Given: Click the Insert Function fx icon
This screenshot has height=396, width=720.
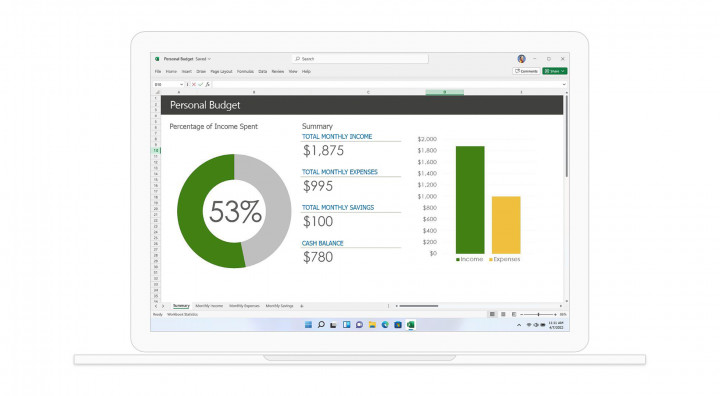Looking at the screenshot, I should [x=208, y=85].
